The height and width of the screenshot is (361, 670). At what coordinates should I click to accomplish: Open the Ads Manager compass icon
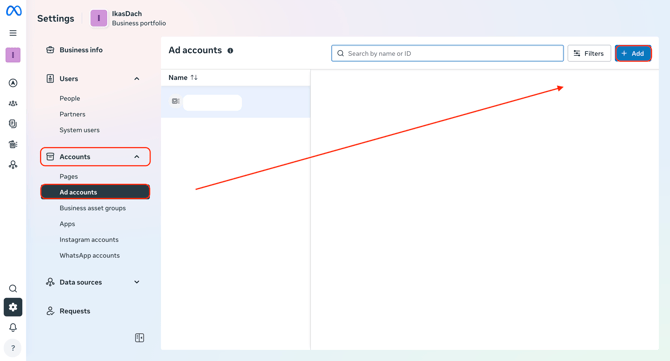coord(13,83)
